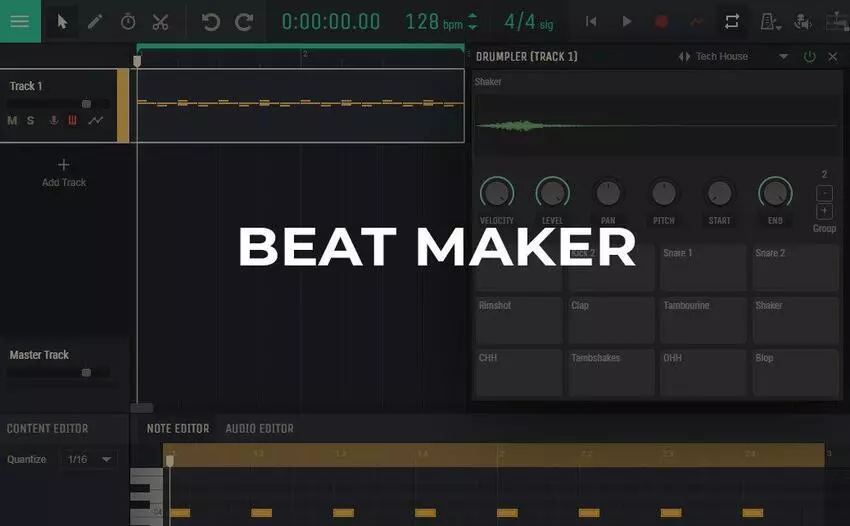The width and height of the screenshot is (850, 526).
Task: Click the undo arrow icon
Action: click(x=210, y=21)
